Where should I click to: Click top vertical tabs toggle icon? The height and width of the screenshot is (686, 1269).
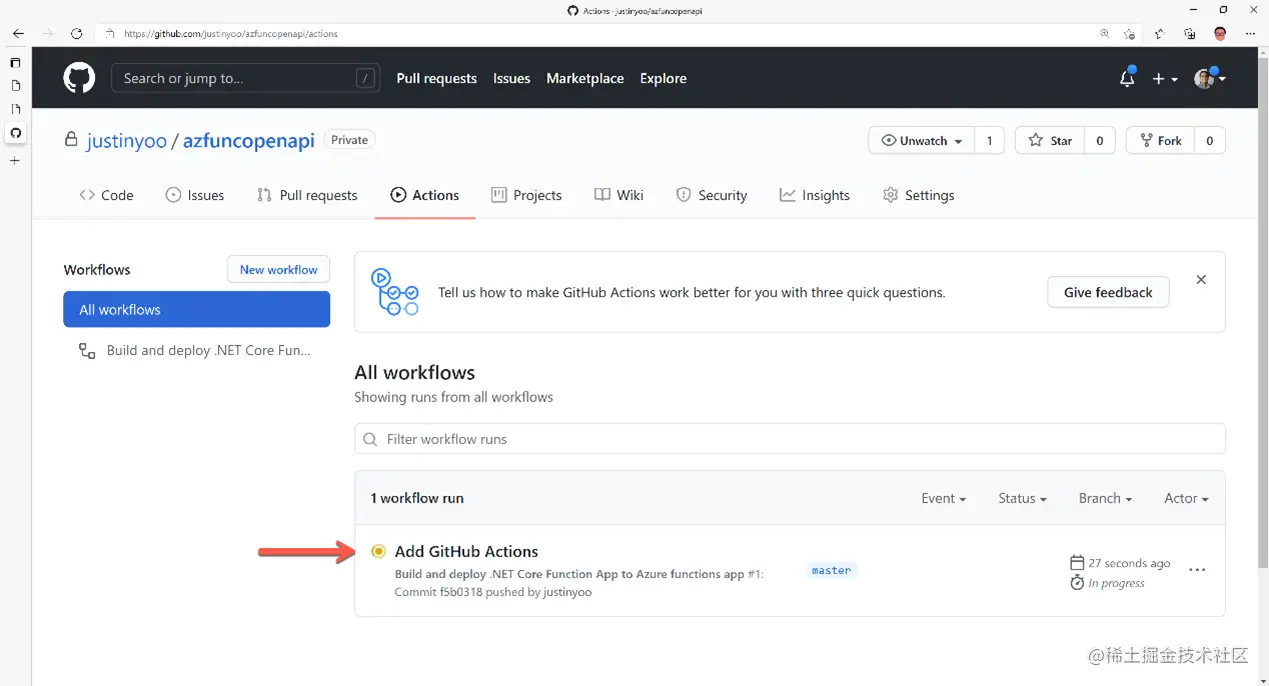(15, 62)
